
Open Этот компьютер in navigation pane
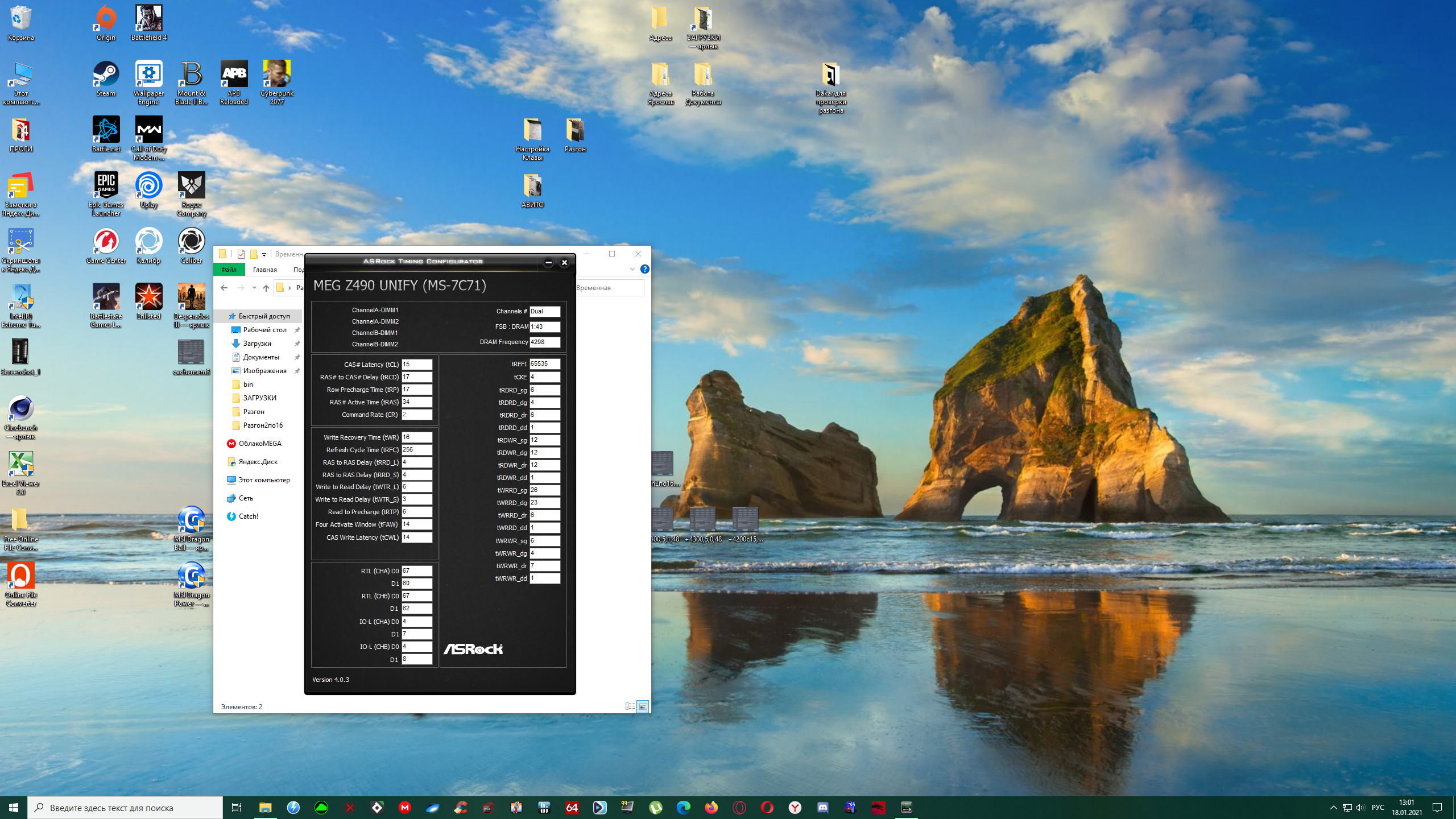[264, 480]
